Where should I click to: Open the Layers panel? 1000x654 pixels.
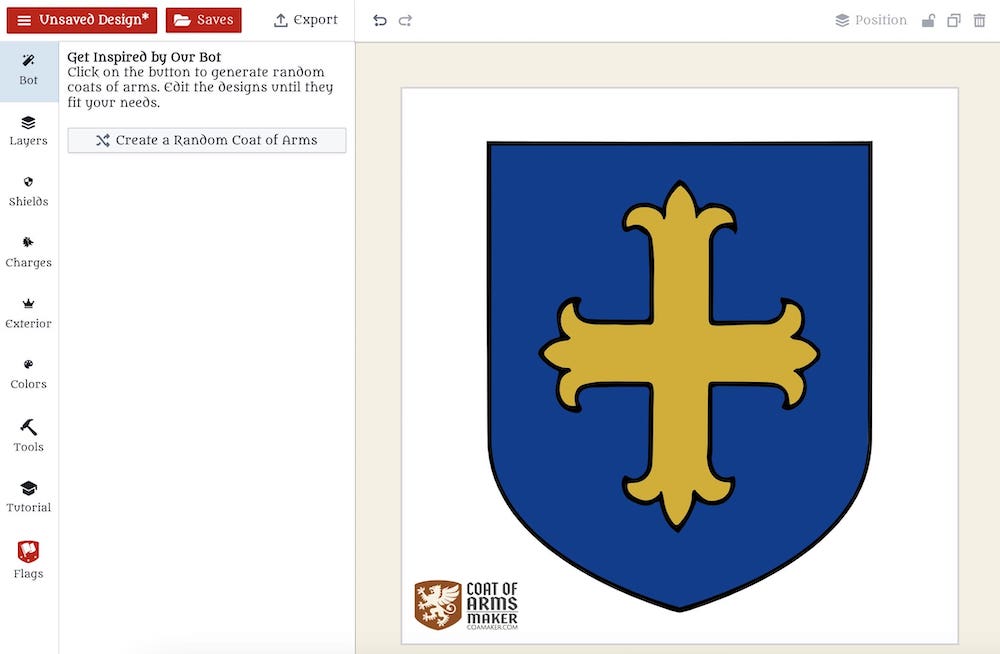click(x=28, y=131)
